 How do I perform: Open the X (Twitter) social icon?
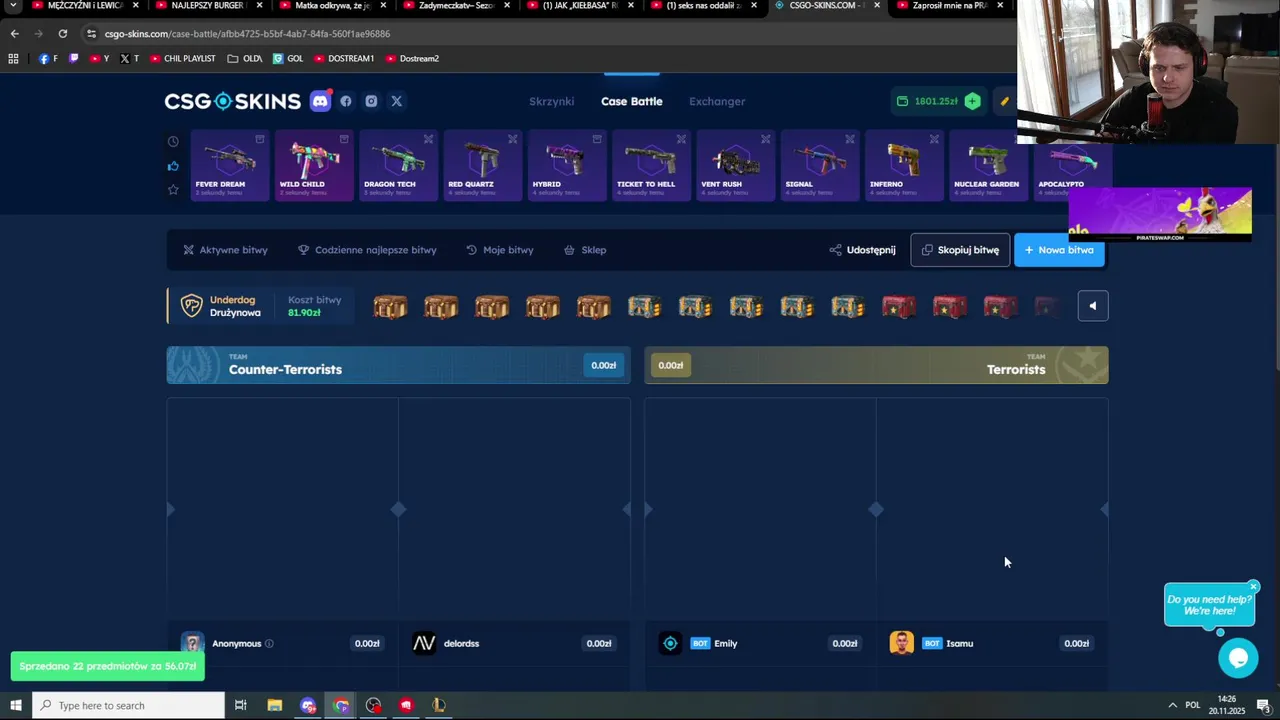397,101
